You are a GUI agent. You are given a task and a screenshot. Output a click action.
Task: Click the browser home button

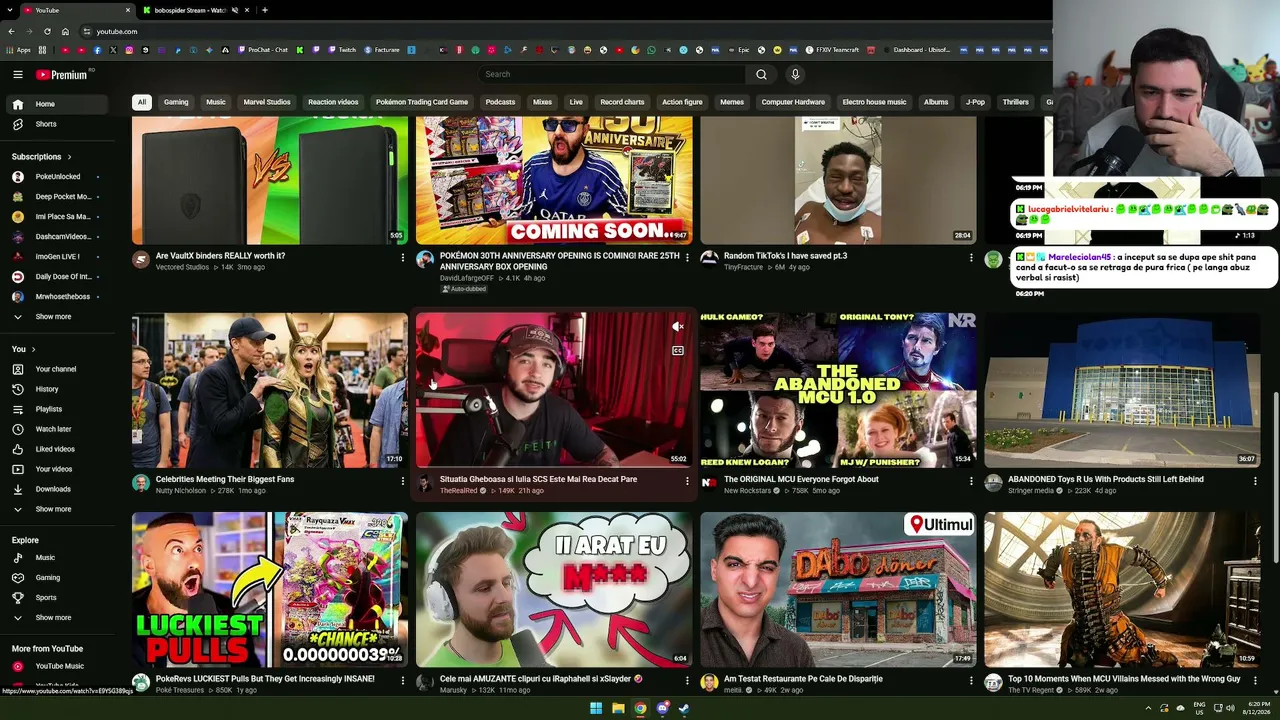pos(65,31)
